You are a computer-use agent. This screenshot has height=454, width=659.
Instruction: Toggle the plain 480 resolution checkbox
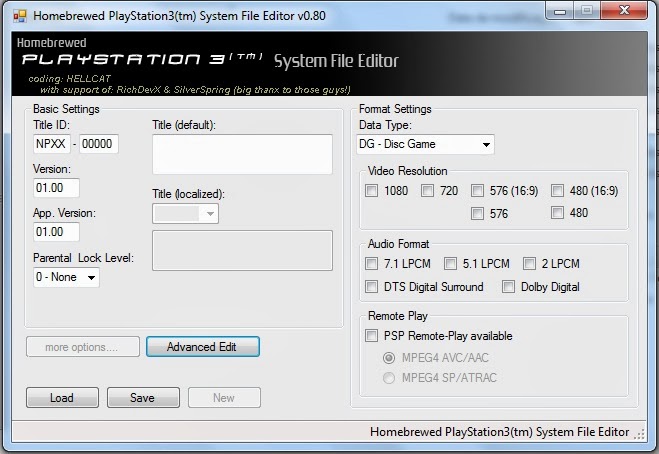coord(557,212)
